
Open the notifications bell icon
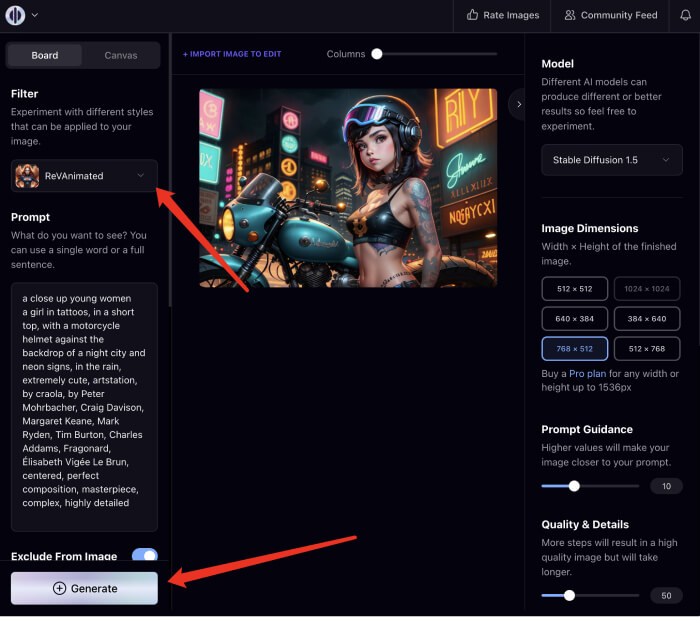point(685,15)
